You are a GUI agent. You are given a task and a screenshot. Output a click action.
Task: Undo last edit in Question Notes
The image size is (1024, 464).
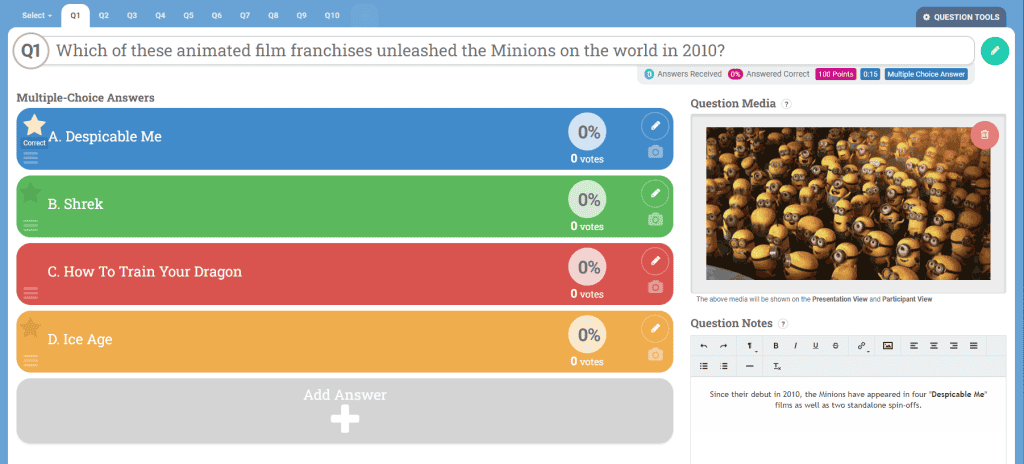tap(703, 346)
